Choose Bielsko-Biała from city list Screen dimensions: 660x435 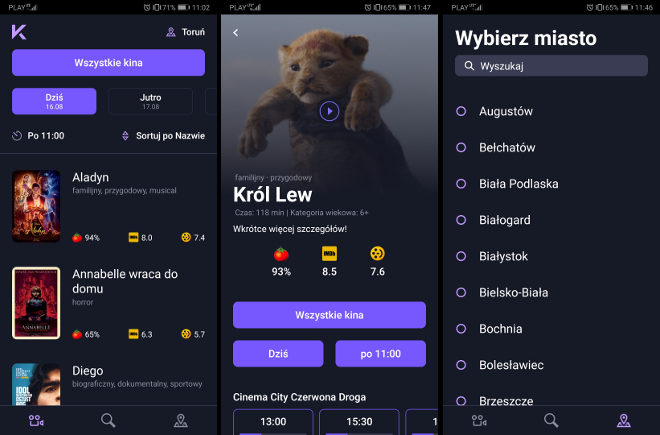[x=513, y=292]
